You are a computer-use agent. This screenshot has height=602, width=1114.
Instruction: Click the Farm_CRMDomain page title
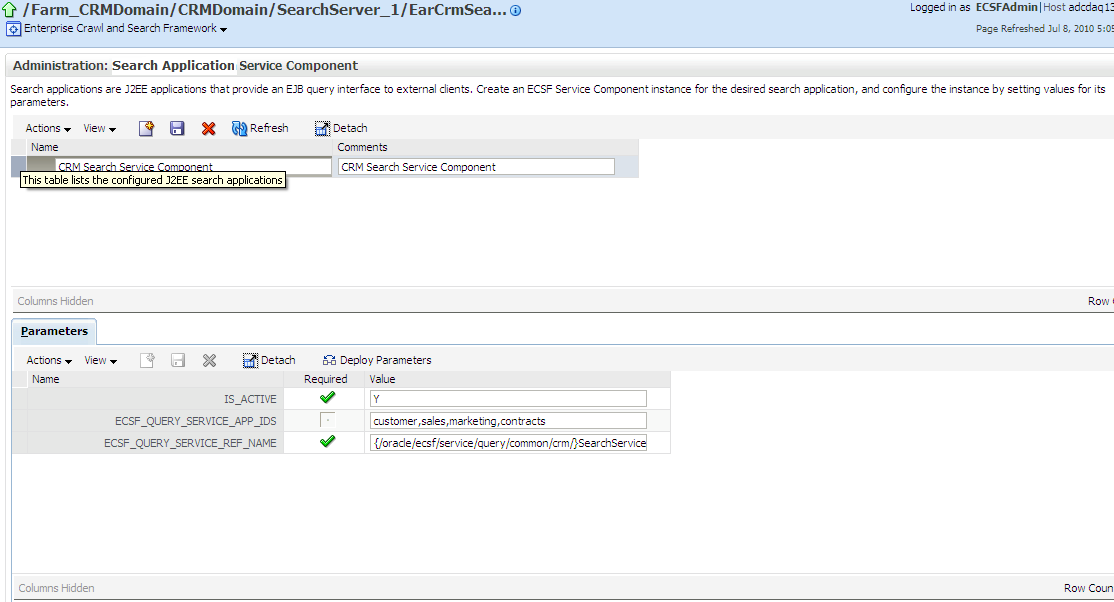pos(265,10)
